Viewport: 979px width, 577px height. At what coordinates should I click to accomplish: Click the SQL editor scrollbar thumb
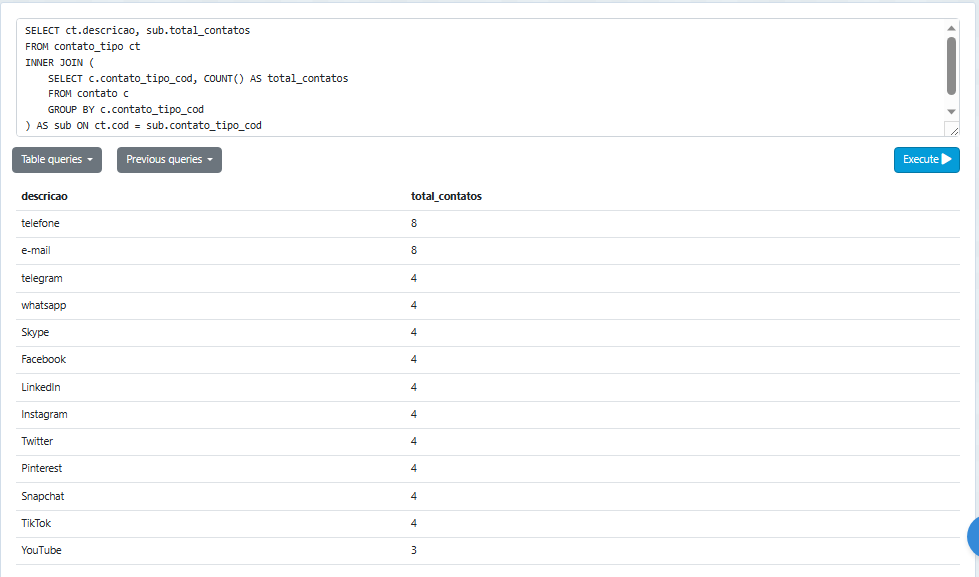click(952, 66)
